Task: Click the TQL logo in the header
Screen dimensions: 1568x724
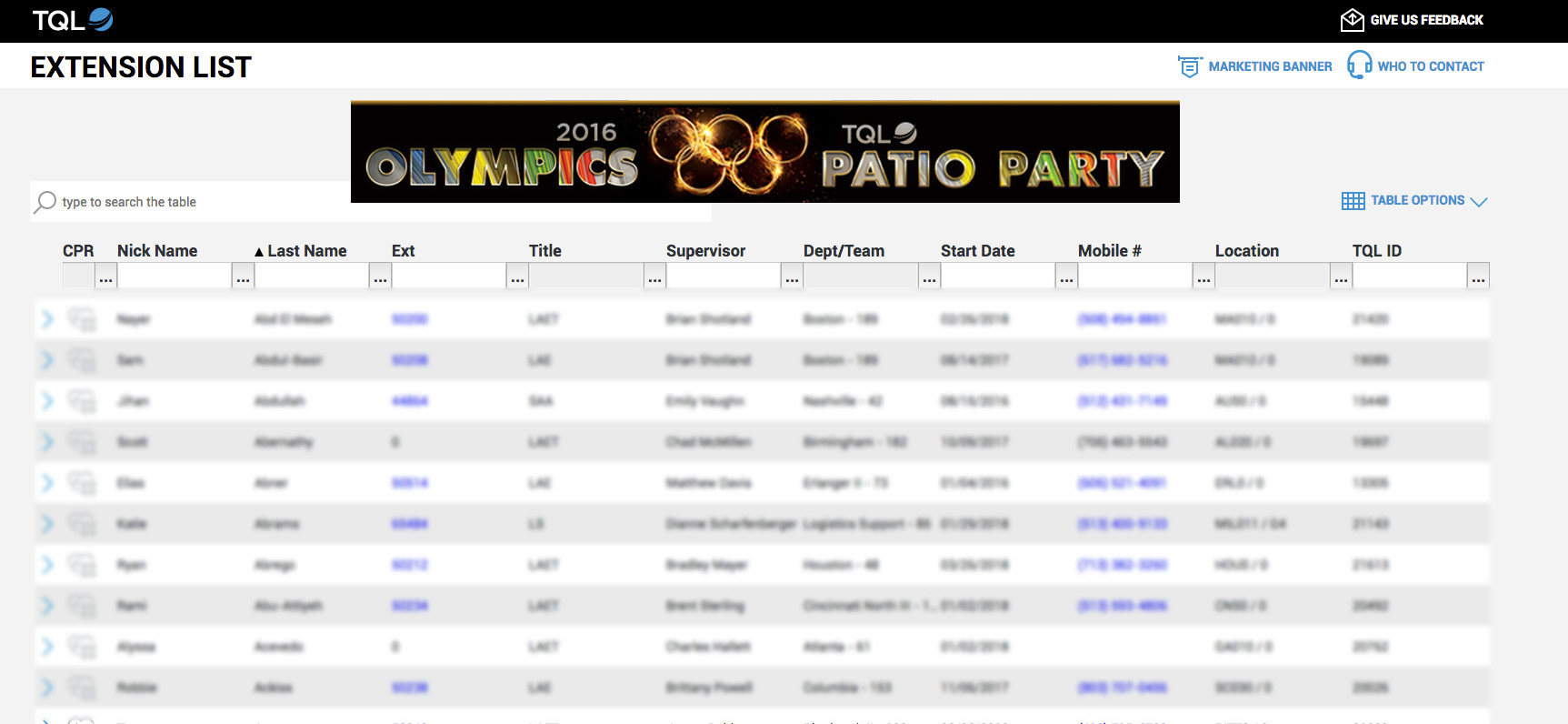Action: (73, 20)
